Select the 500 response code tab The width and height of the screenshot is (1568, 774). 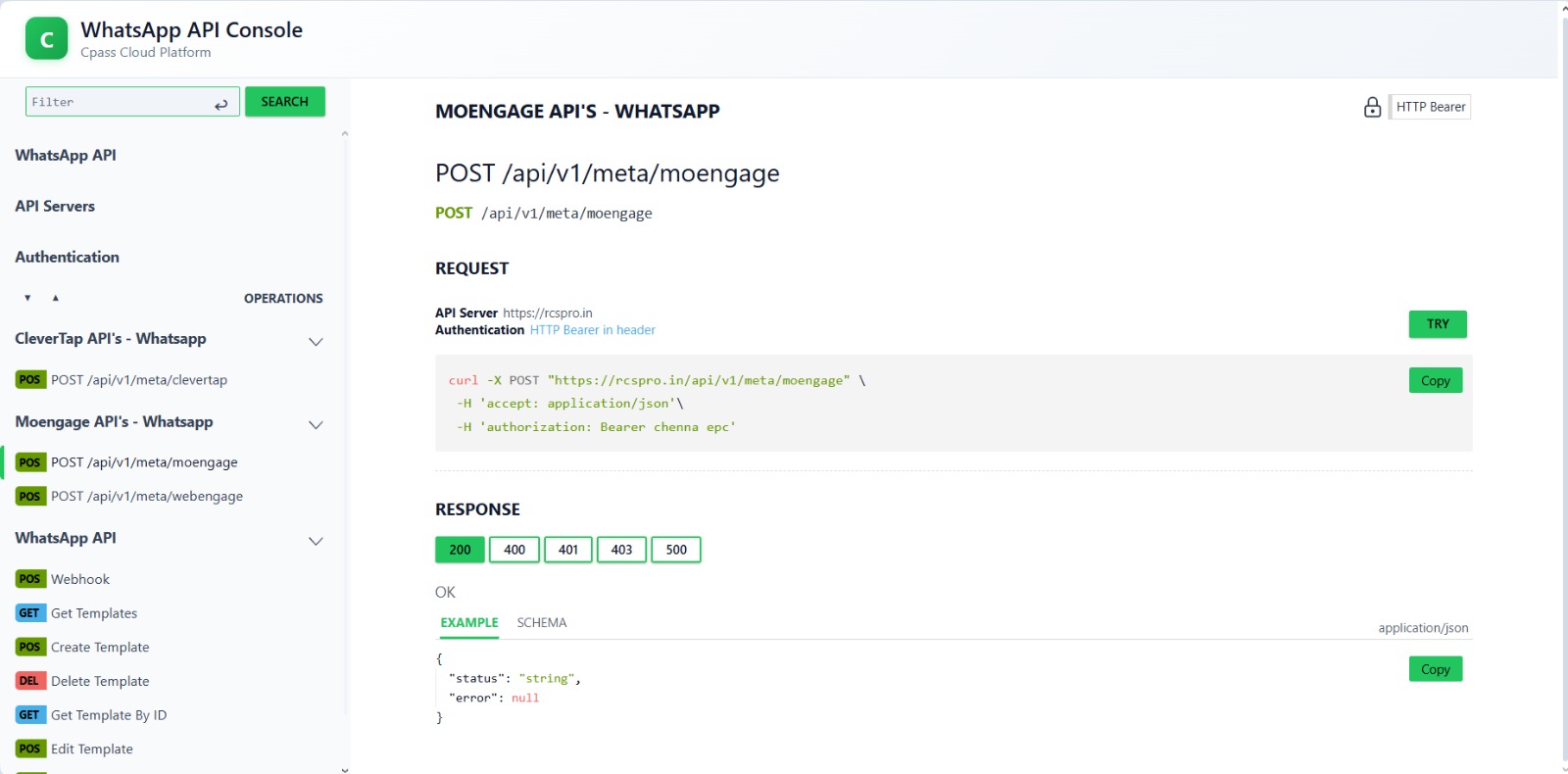click(x=676, y=550)
